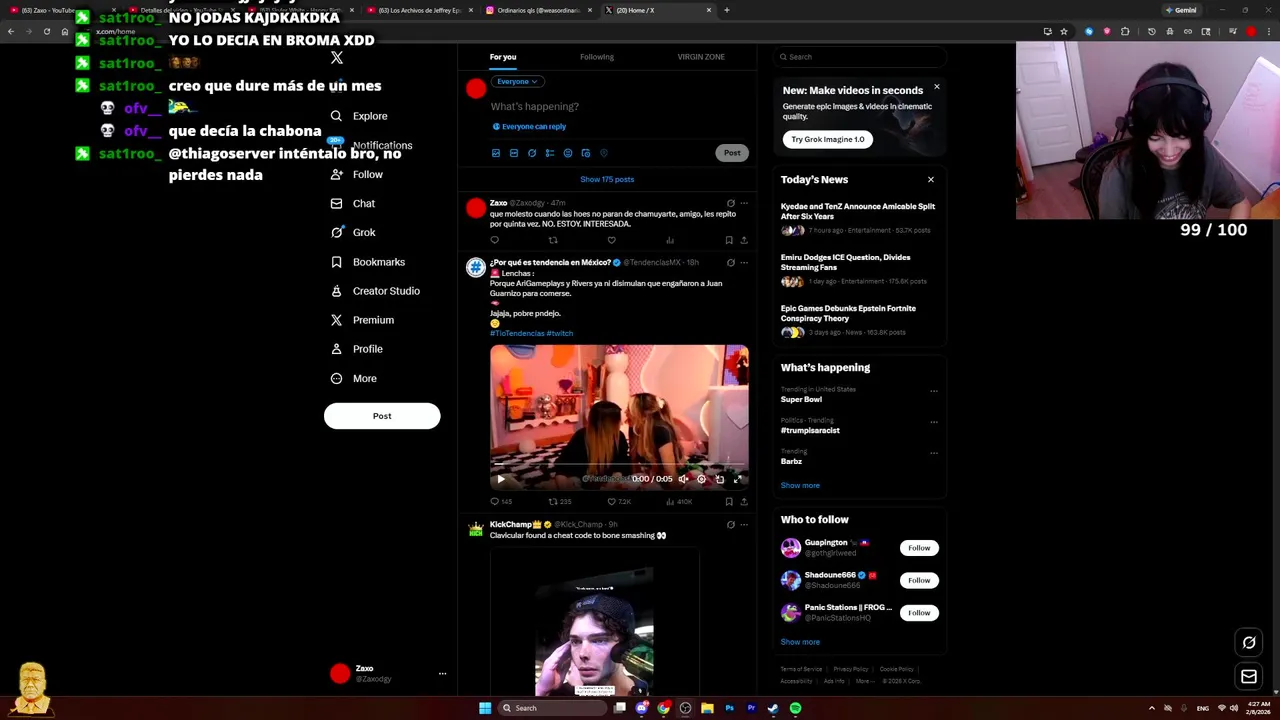Open Premium in the sidebar
Screen dimensions: 1280x720
pyautogui.click(x=361, y=320)
